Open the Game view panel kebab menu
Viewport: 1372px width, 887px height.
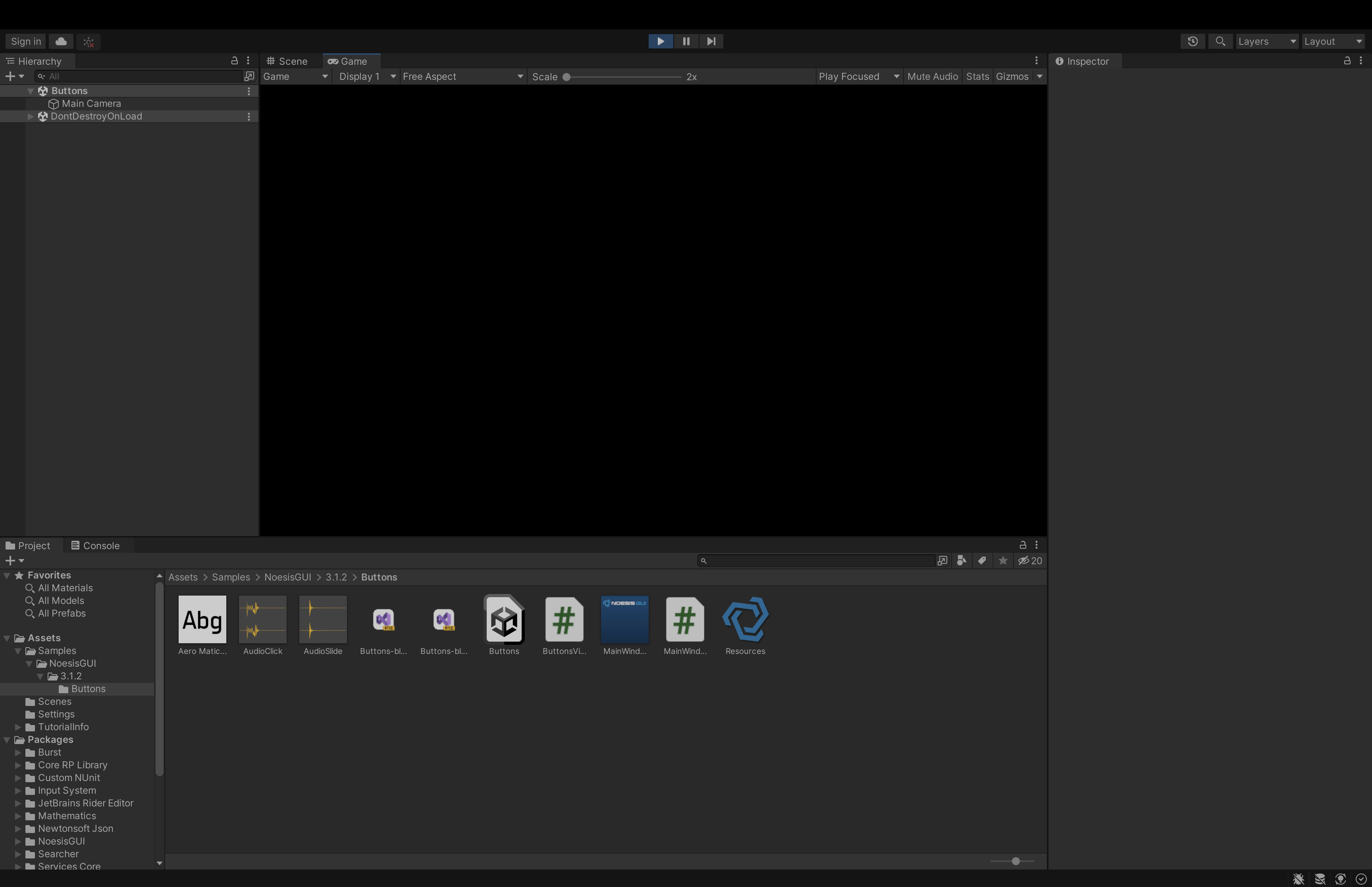point(1036,60)
